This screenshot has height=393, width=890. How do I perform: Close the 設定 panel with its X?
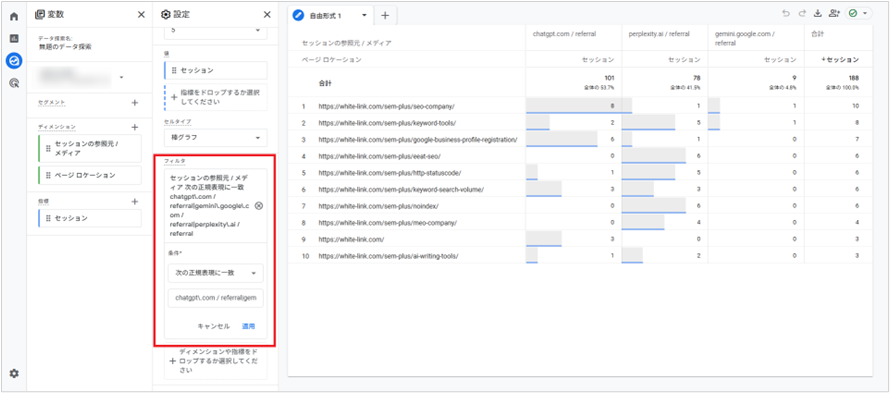[267, 15]
